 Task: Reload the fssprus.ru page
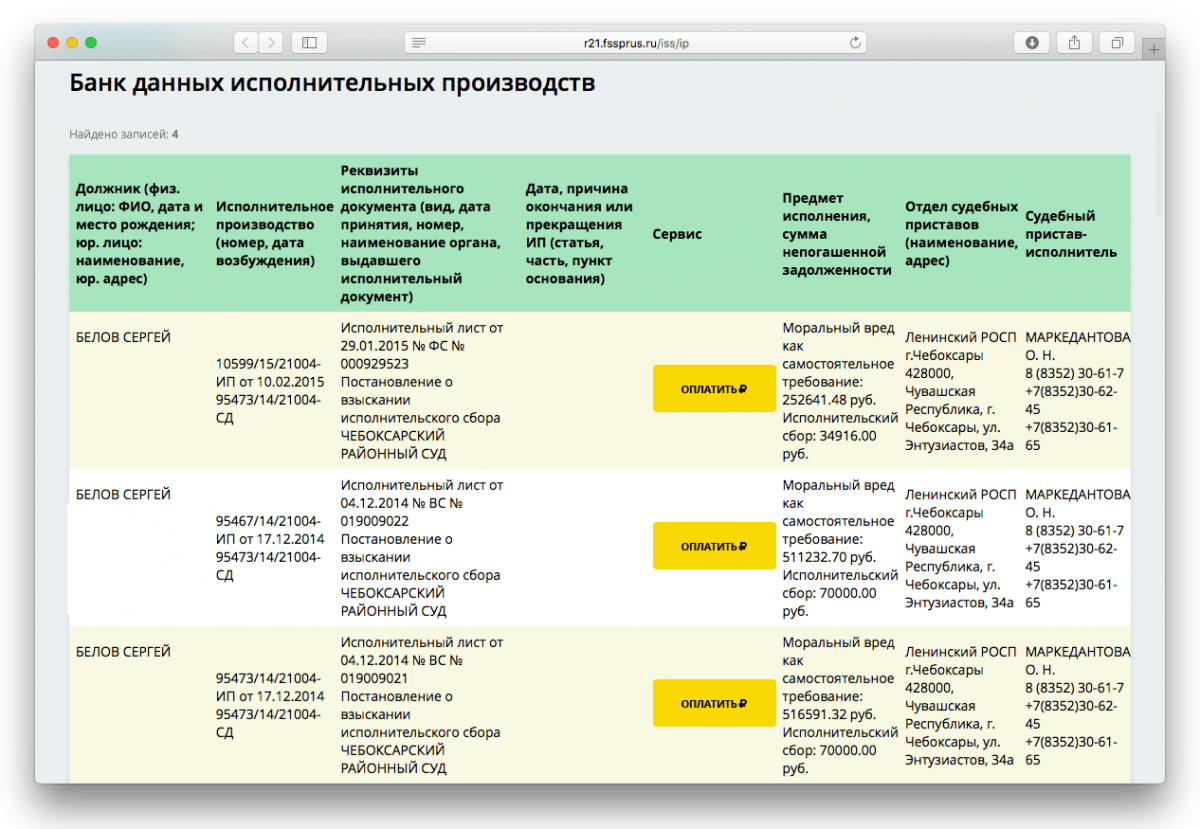pyautogui.click(x=855, y=43)
